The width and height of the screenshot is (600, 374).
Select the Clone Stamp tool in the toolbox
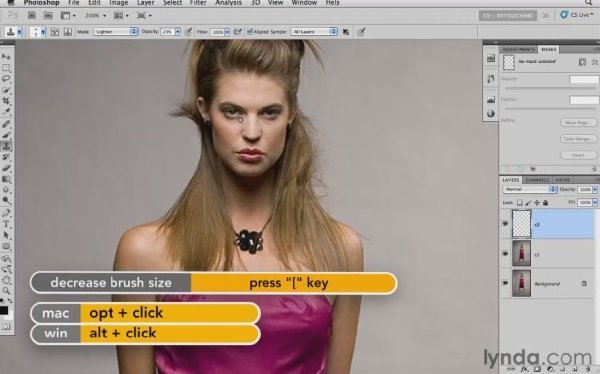click(x=6, y=146)
